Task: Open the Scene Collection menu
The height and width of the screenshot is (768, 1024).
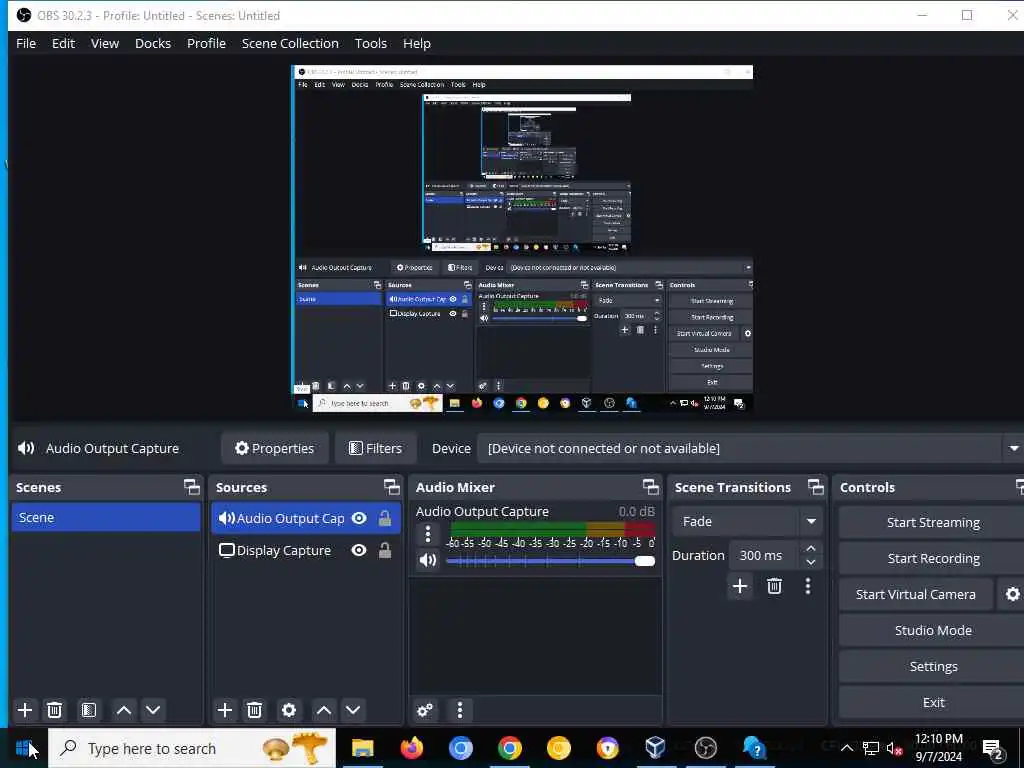Action: [290, 43]
